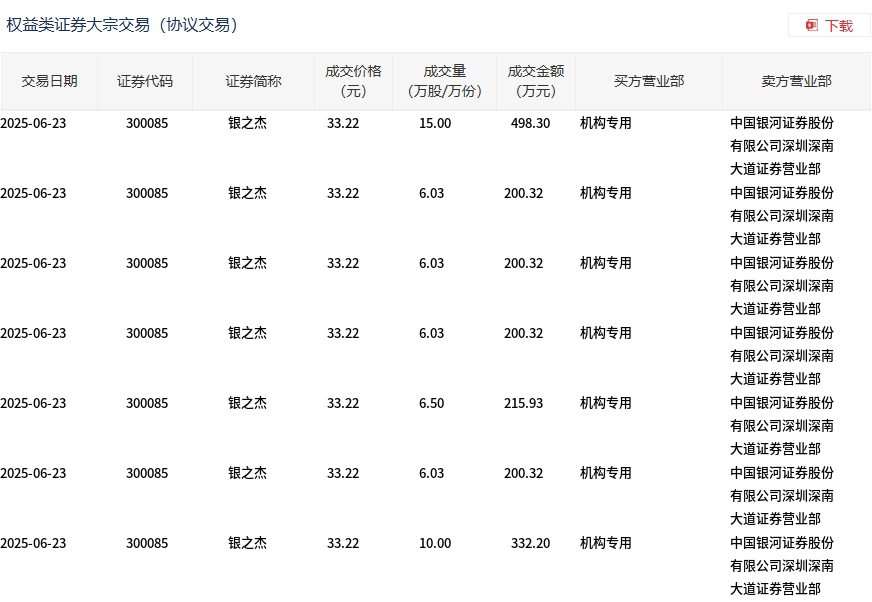Click the 498.30 transaction amount cell
The image size is (872, 602).
pos(530,123)
